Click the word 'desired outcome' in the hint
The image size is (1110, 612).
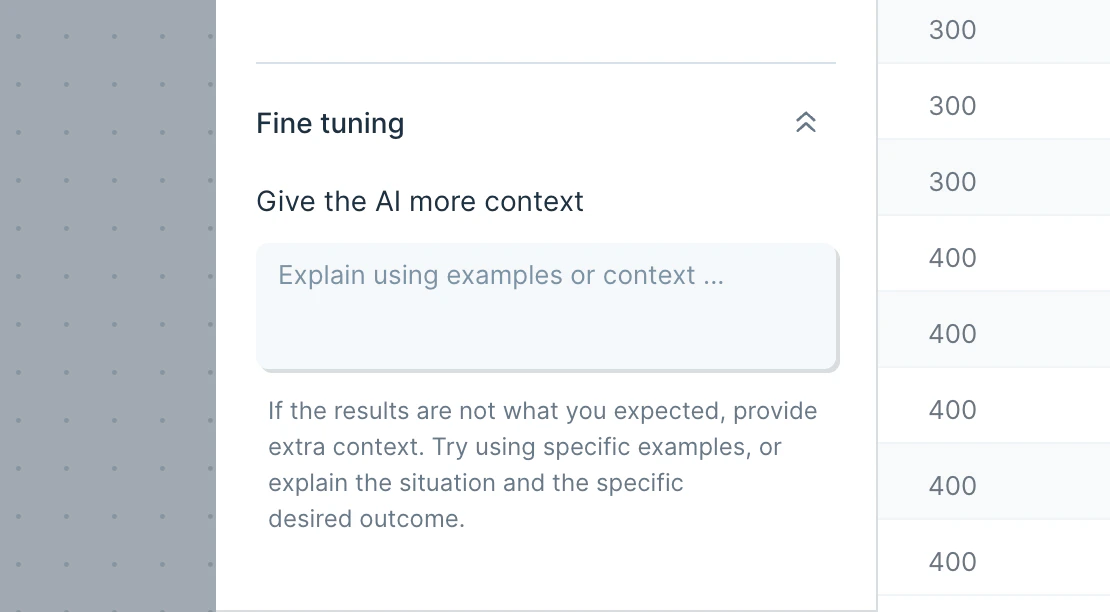[366, 519]
